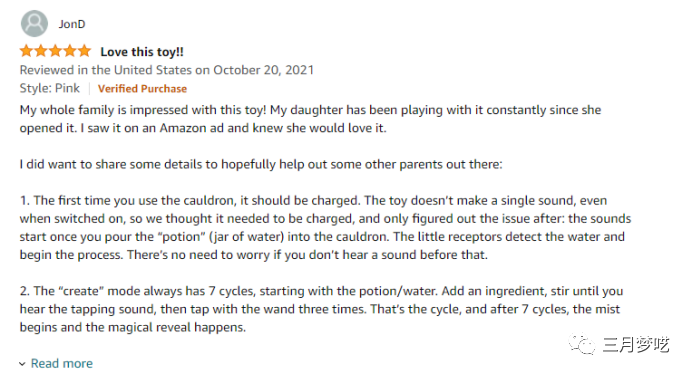Open the Read more link
The height and width of the screenshot is (375, 692).
pos(62,364)
